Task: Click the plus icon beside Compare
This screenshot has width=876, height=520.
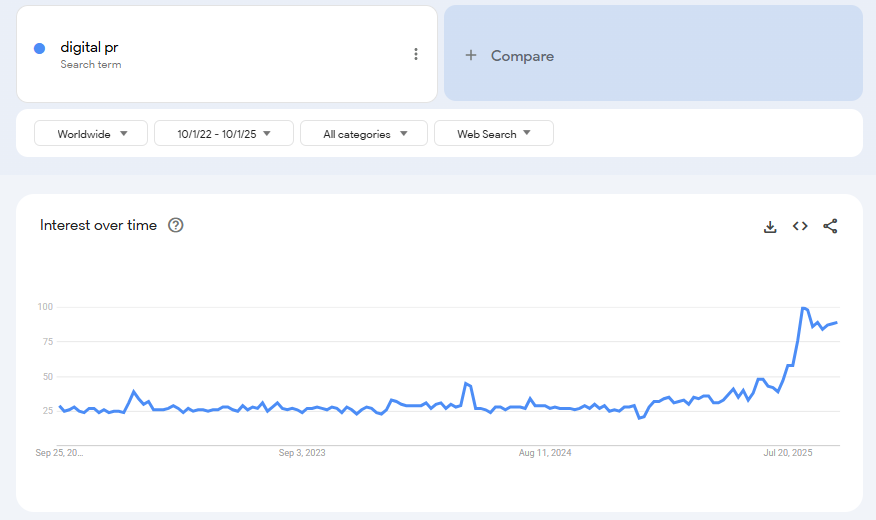Action: pos(471,56)
